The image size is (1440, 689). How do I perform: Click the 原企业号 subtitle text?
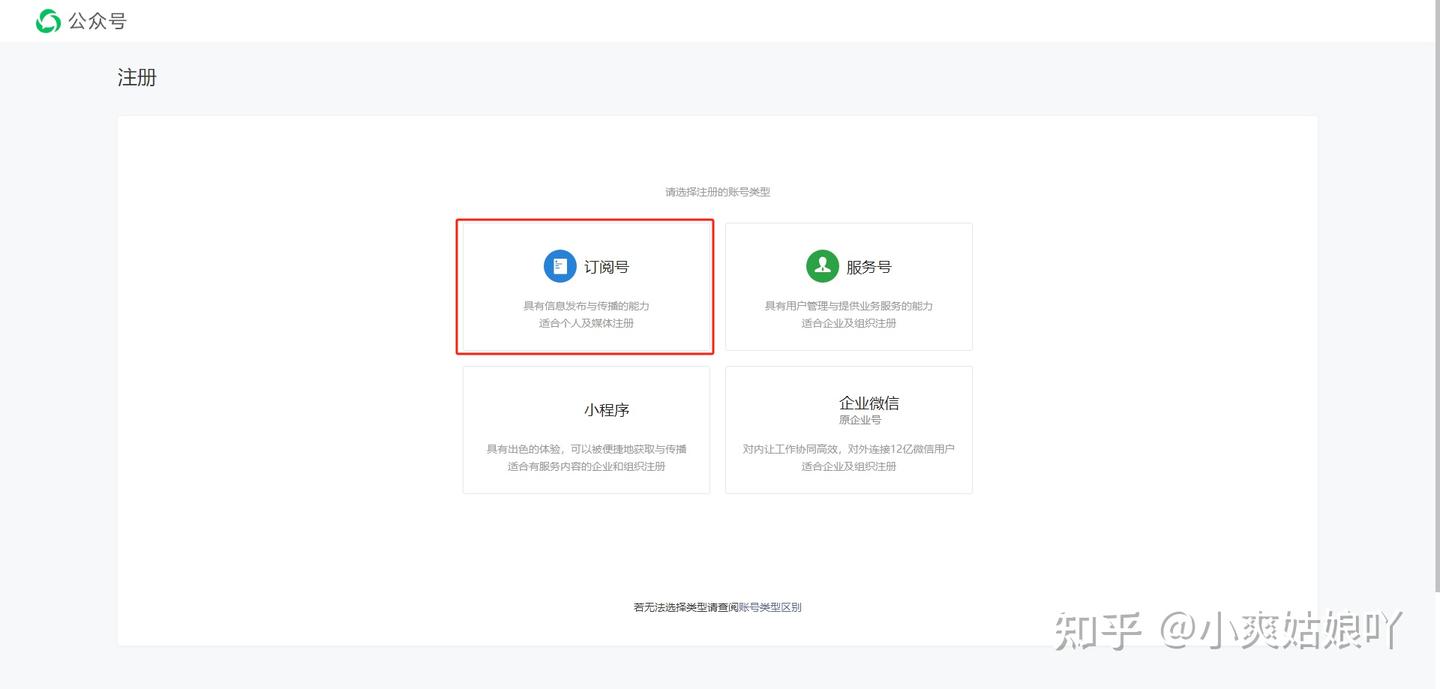coord(860,420)
